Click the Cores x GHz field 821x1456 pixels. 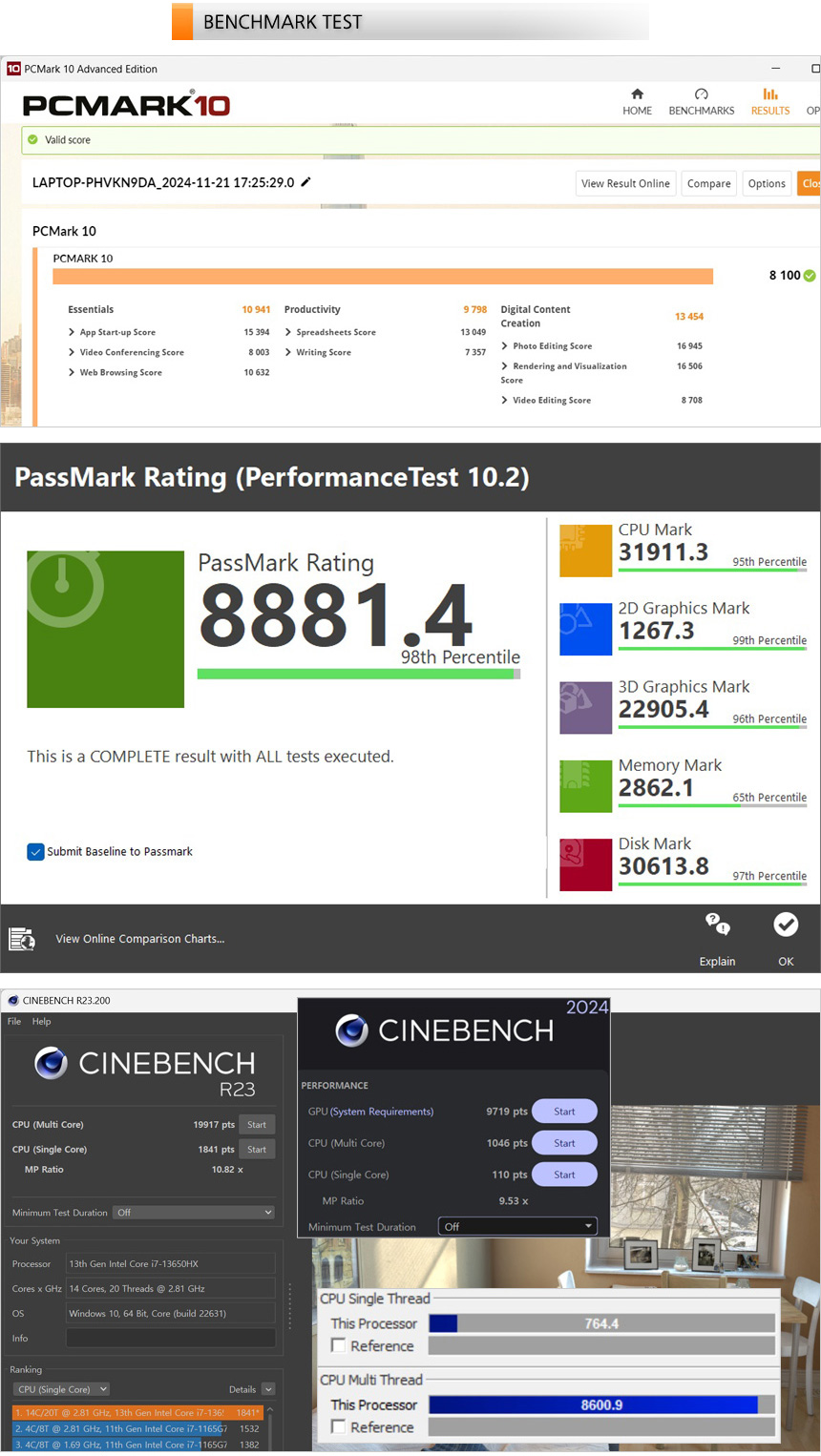click(x=170, y=1288)
